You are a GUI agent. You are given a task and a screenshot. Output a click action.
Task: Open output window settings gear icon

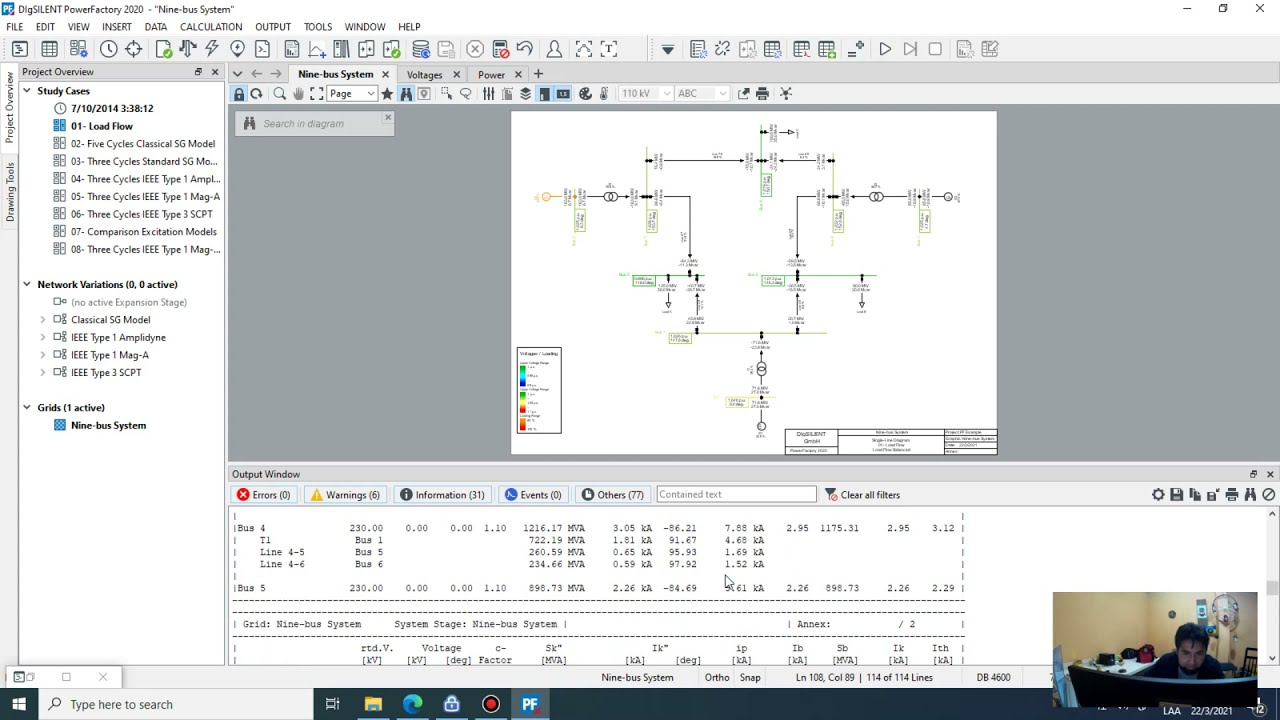[1158, 495]
